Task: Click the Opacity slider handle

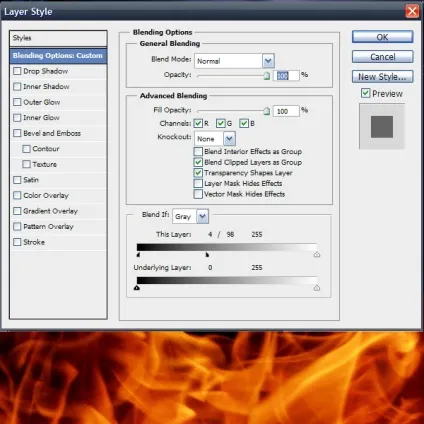Action: [x=267, y=76]
